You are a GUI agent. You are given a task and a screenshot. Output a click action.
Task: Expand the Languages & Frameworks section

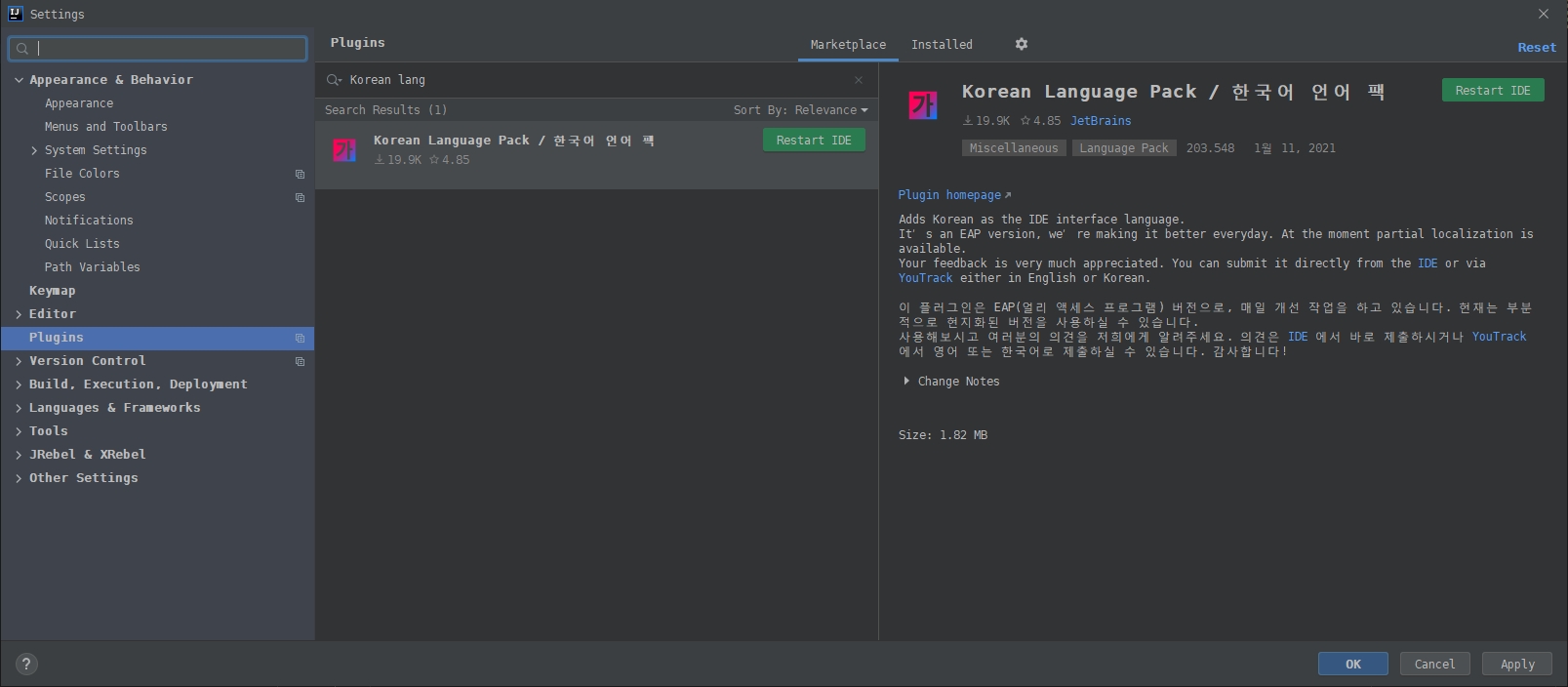19,408
